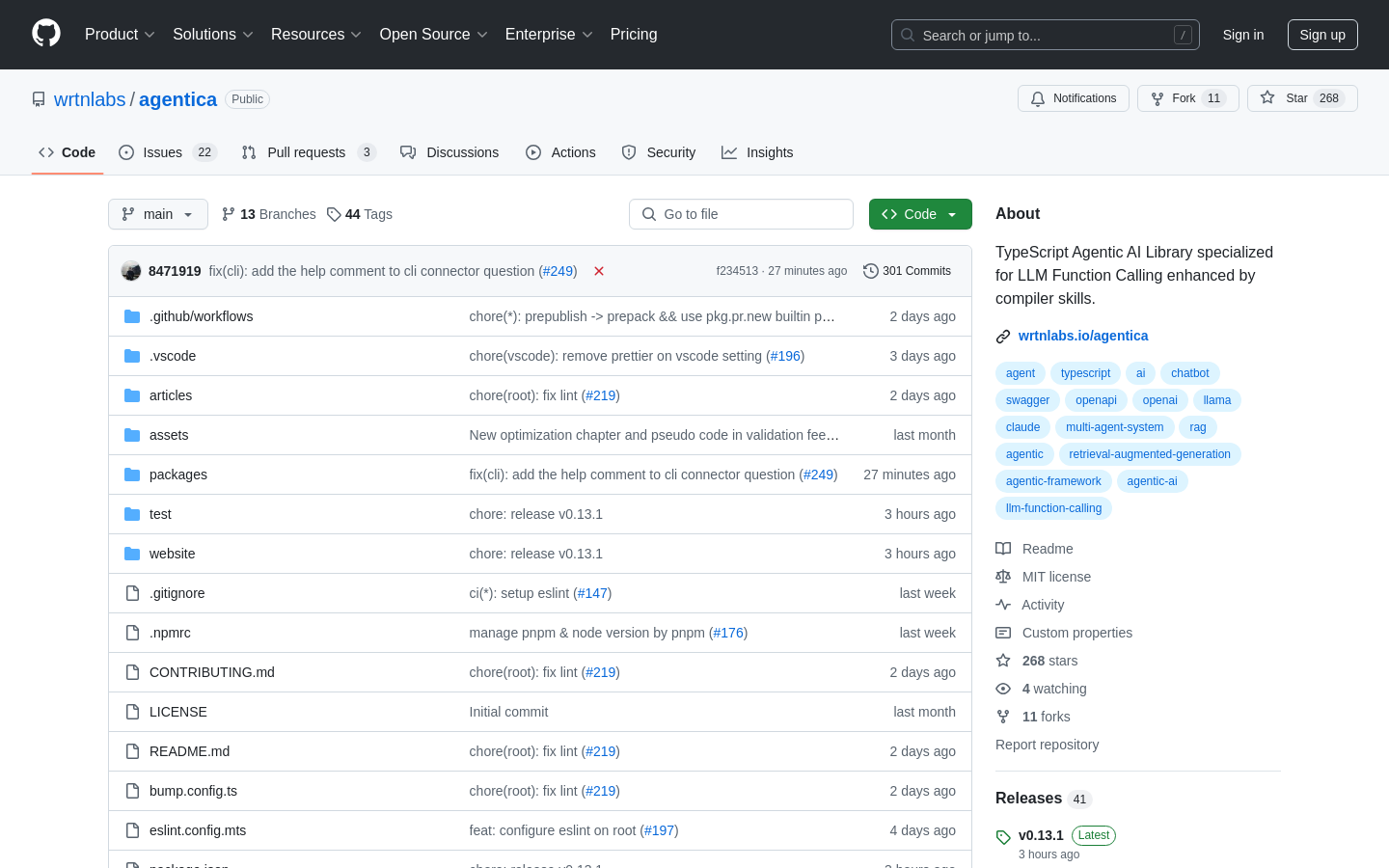Open the main branch selector dropdown
Screen dimensions: 1389x868
point(158,214)
